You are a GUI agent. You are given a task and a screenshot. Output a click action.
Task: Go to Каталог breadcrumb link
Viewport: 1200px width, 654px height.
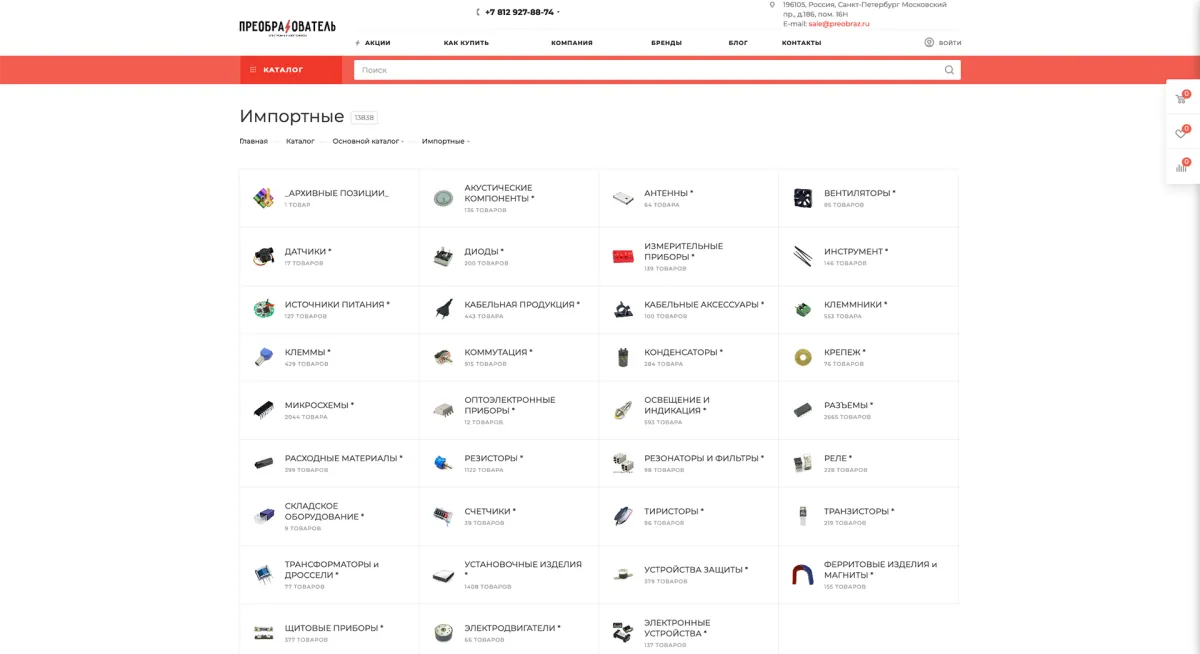coord(300,141)
